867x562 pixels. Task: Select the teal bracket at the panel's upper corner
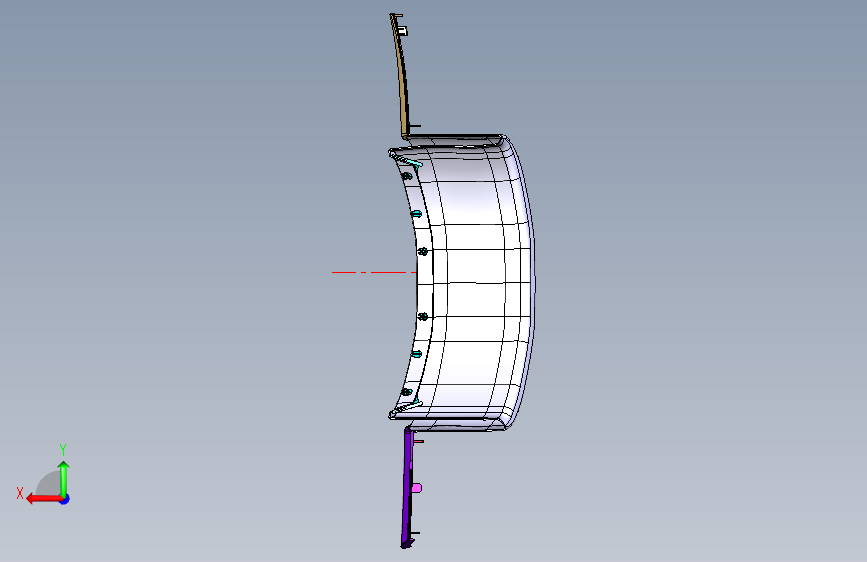click(x=411, y=162)
